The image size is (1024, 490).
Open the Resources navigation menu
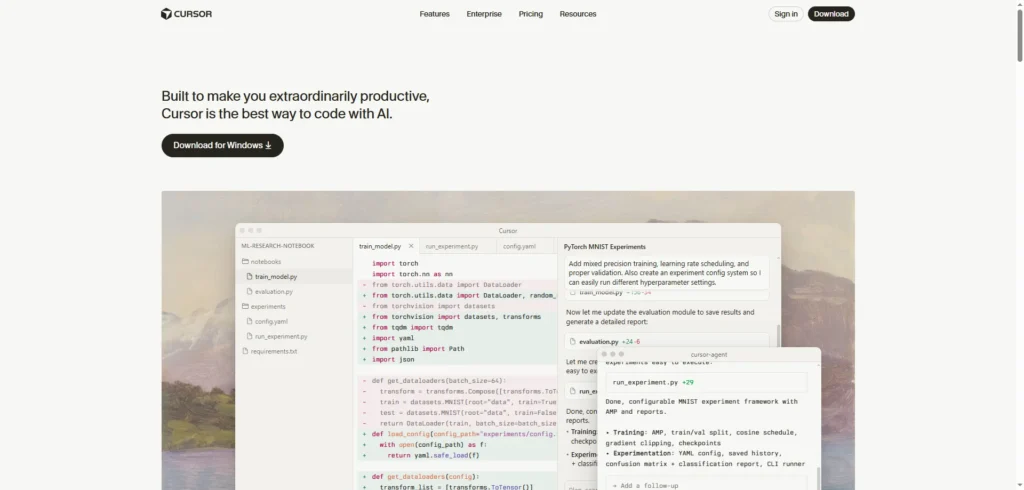[578, 14]
